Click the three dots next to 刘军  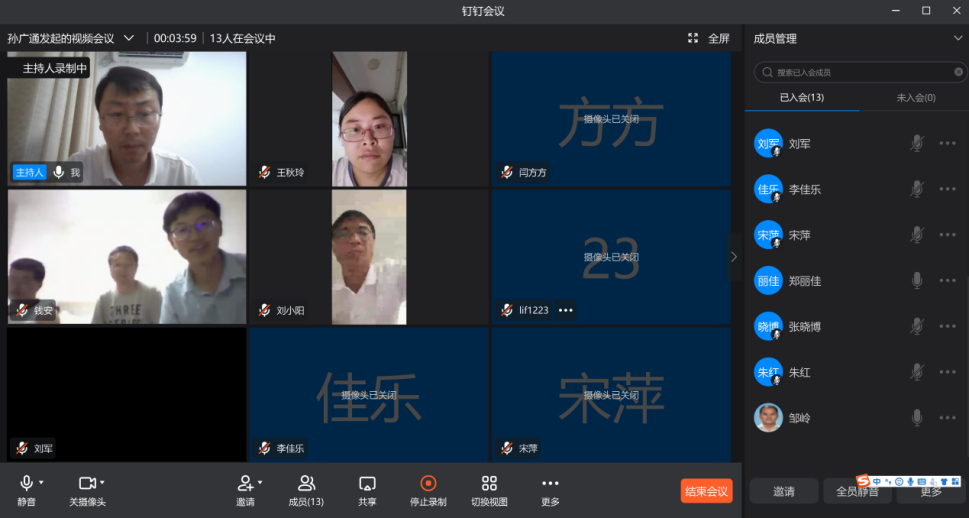pyautogui.click(x=947, y=144)
